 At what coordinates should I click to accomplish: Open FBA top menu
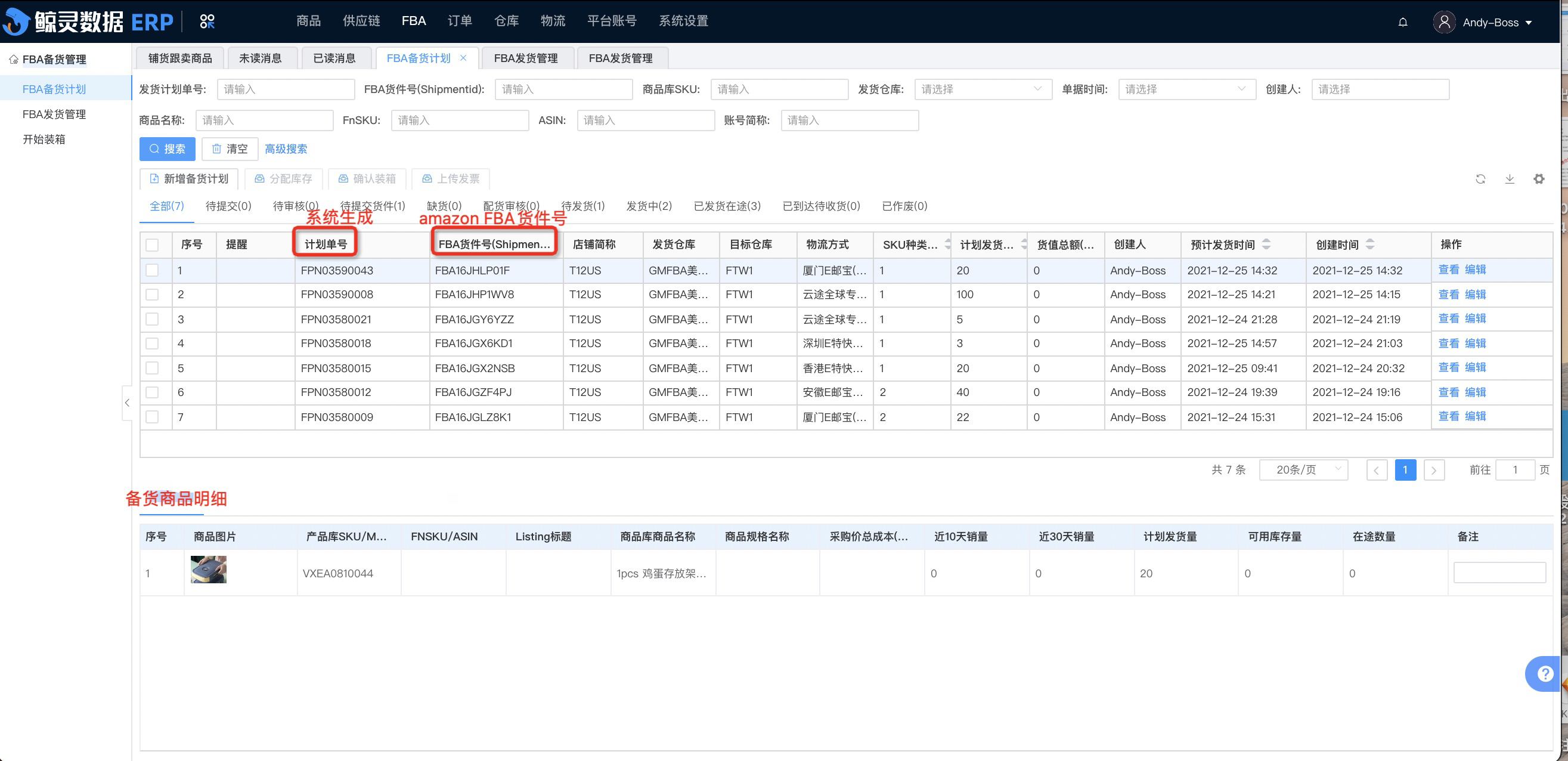[414, 21]
